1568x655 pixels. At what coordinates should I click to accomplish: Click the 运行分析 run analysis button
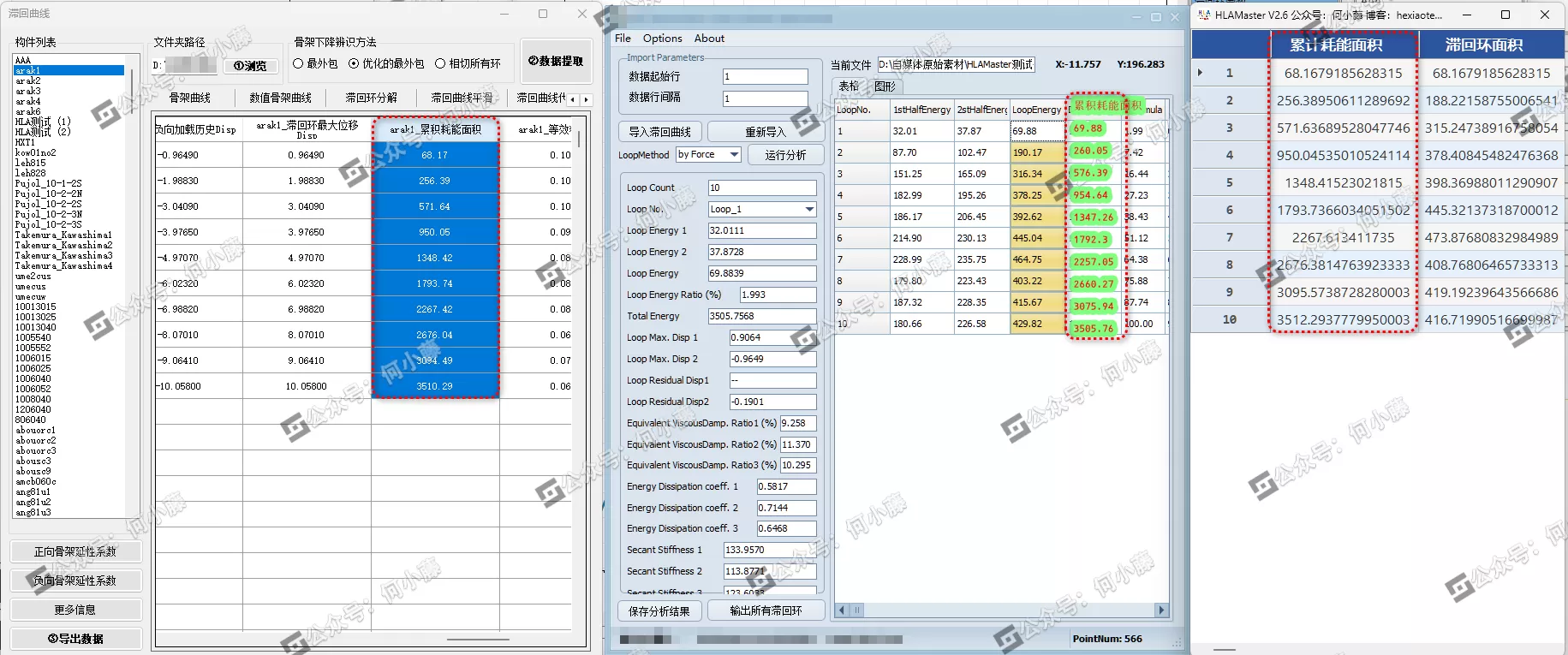pyautogui.click(x=785, y=155)
